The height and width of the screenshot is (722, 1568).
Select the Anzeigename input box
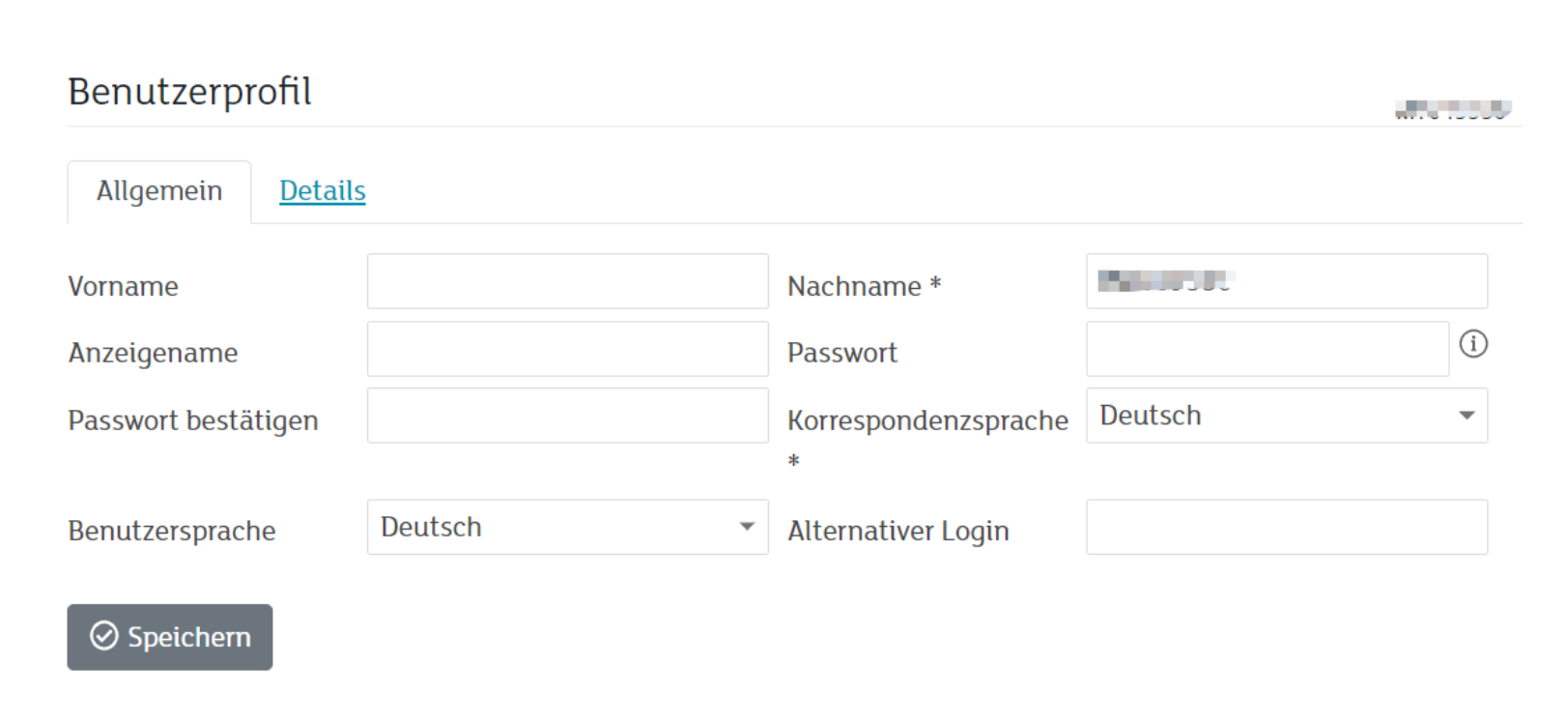click(x=567, y=349)
